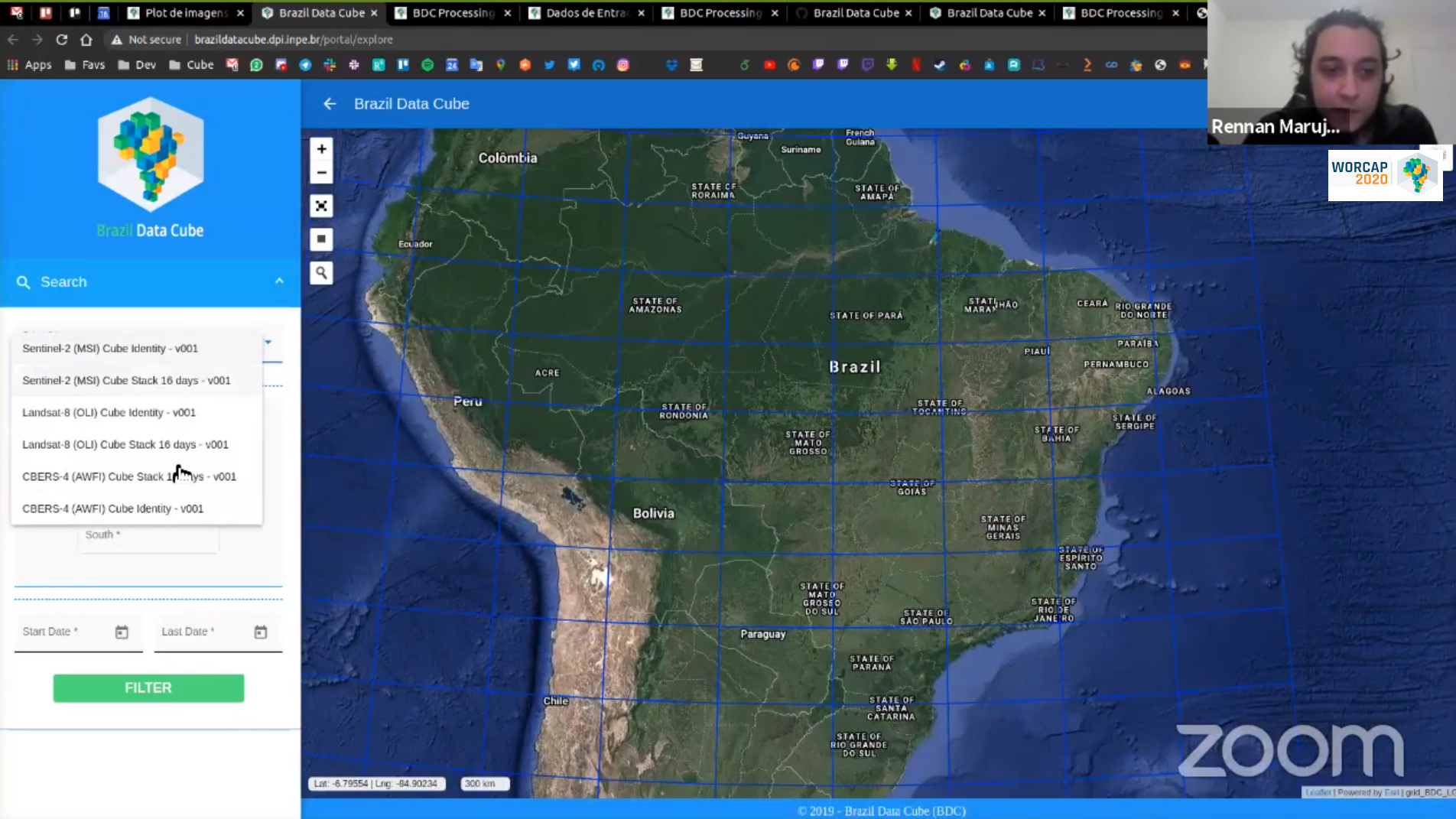Open the Spotify bookmark

(427, 65)
